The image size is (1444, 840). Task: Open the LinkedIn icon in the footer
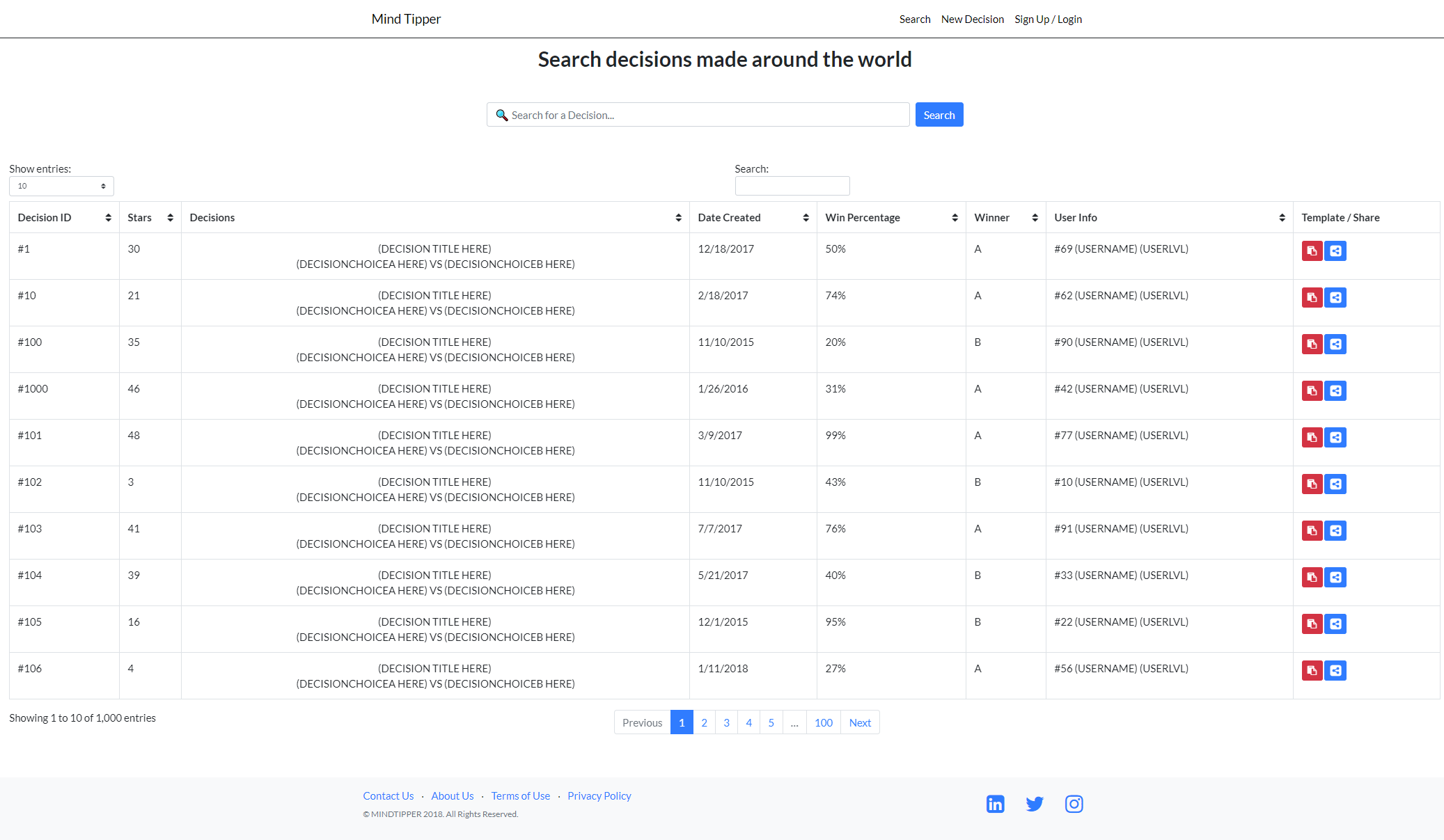point(995,804)
